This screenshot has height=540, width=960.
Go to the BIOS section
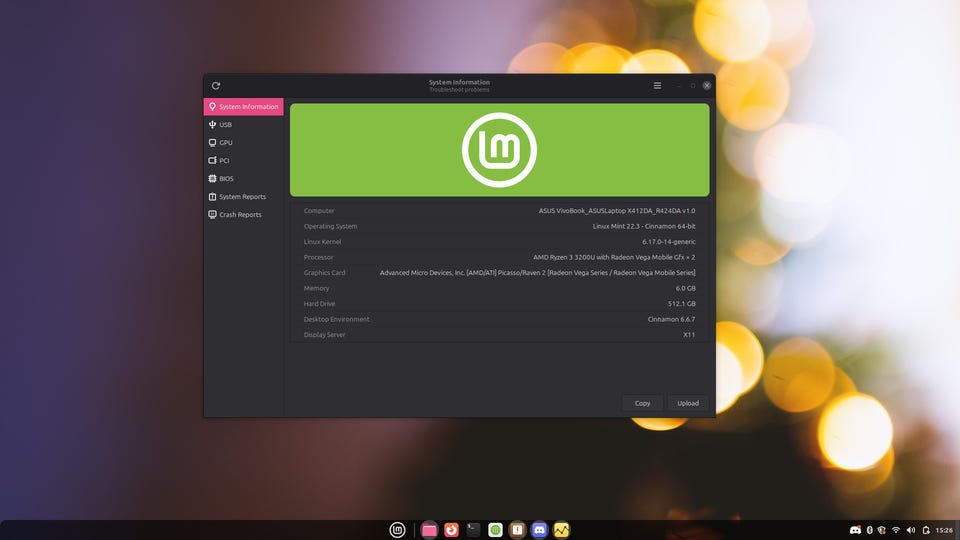226,179
